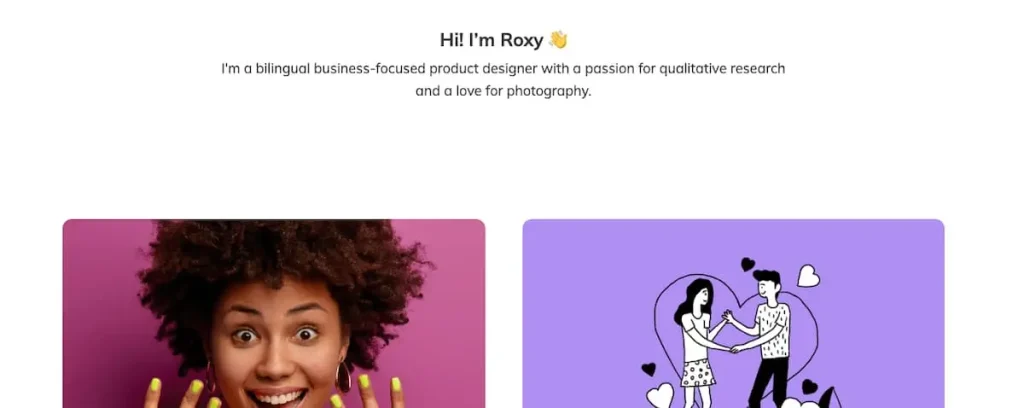1024x408 pixels.
Task: Click the phrase "qualitative research"
Action: (x=723, y=69)
